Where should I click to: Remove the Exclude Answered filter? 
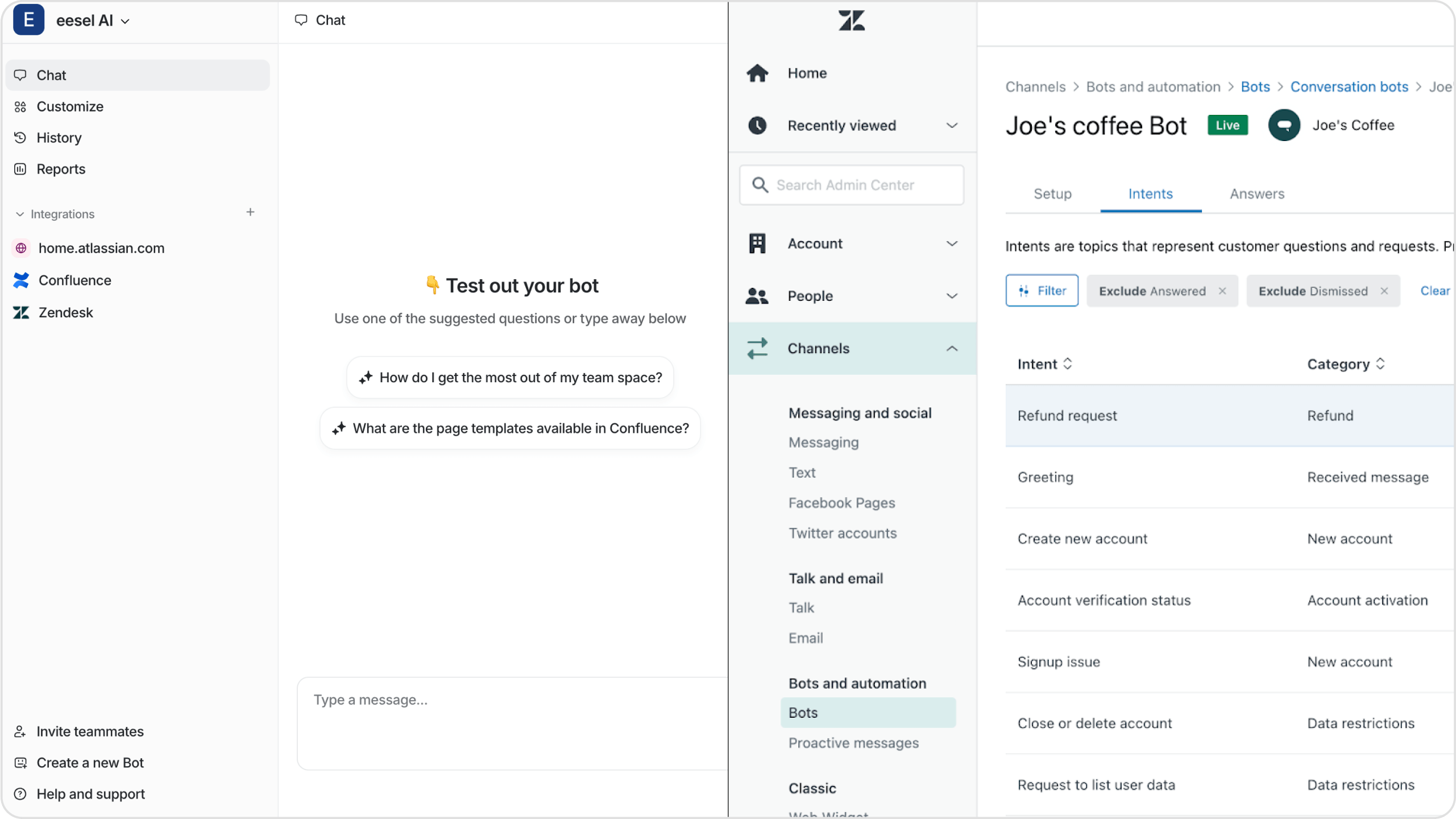pyautogui.click(x=1222, y=291)
